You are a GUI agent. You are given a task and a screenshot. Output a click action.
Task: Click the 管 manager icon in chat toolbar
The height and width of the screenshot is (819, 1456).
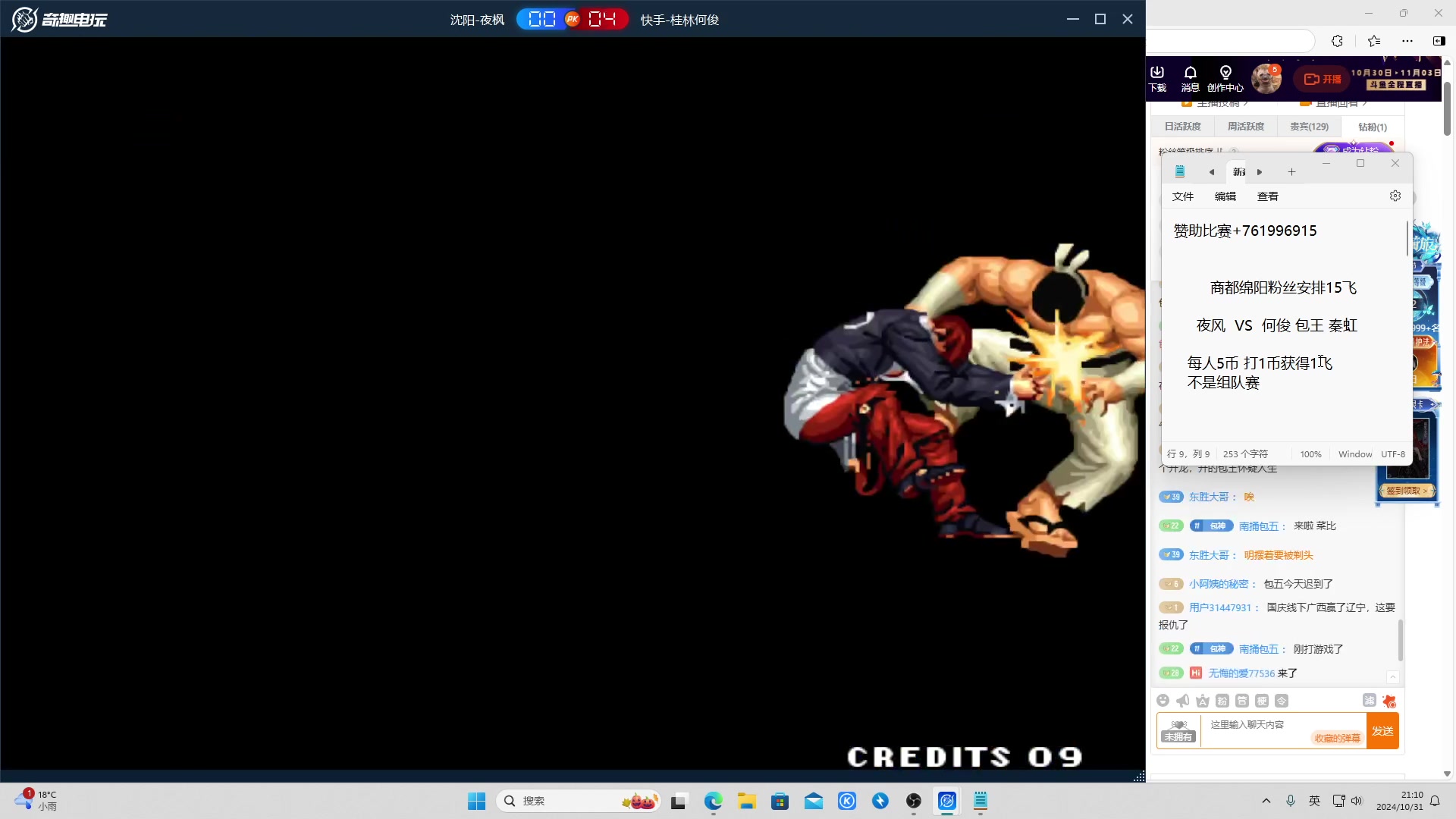(1242, 701)
